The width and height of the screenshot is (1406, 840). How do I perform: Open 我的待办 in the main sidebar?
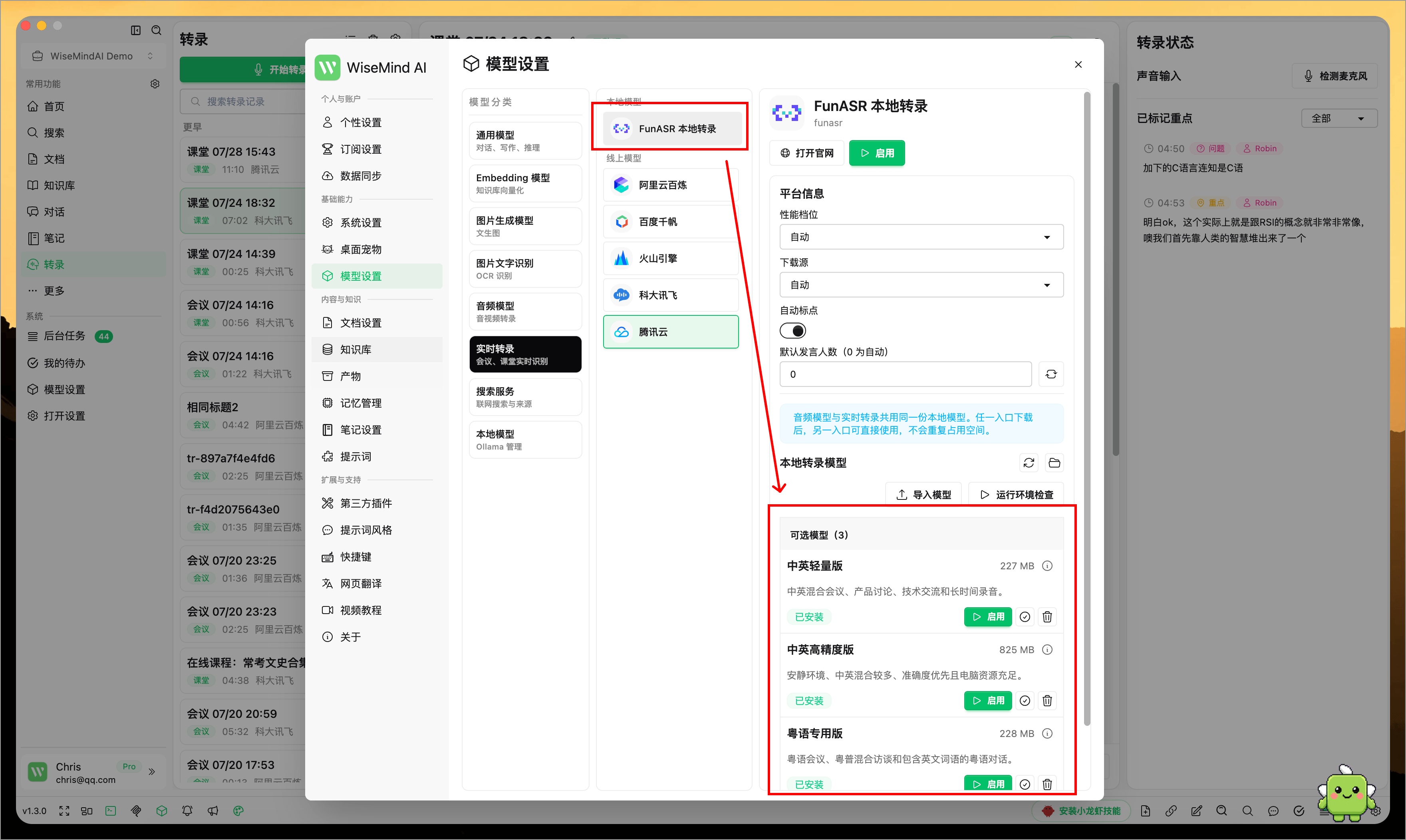[93, 363]
